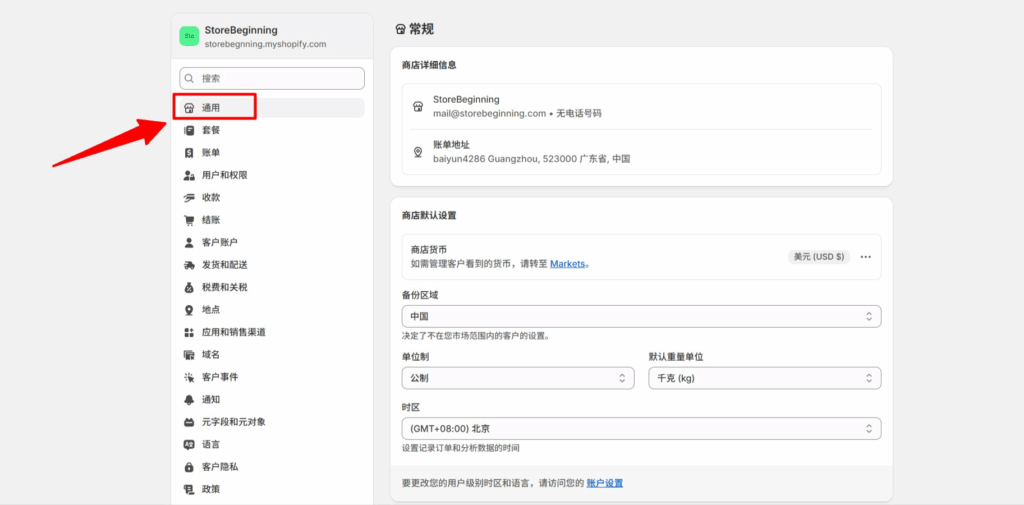Click the 账单 billing icon
Viewport: 1024px width, 505px height.
point(189,153)
